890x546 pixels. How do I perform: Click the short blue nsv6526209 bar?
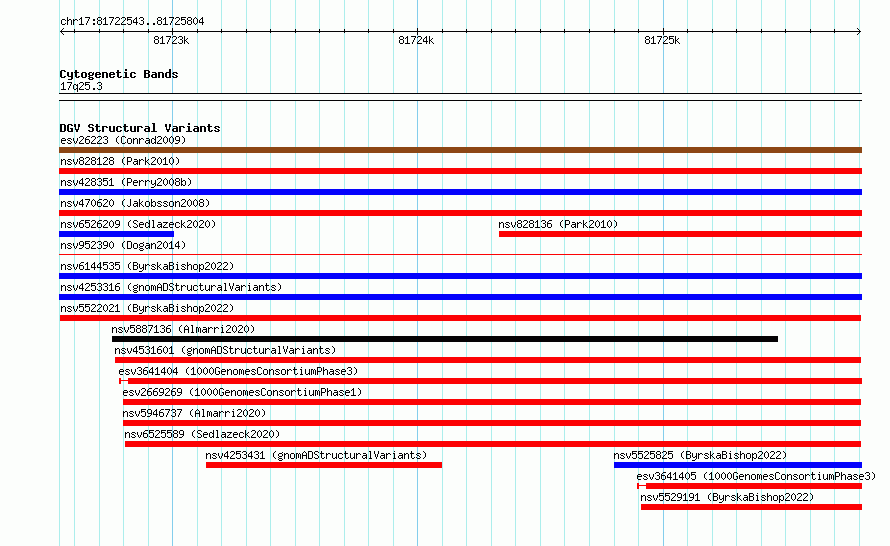point(116,234)
